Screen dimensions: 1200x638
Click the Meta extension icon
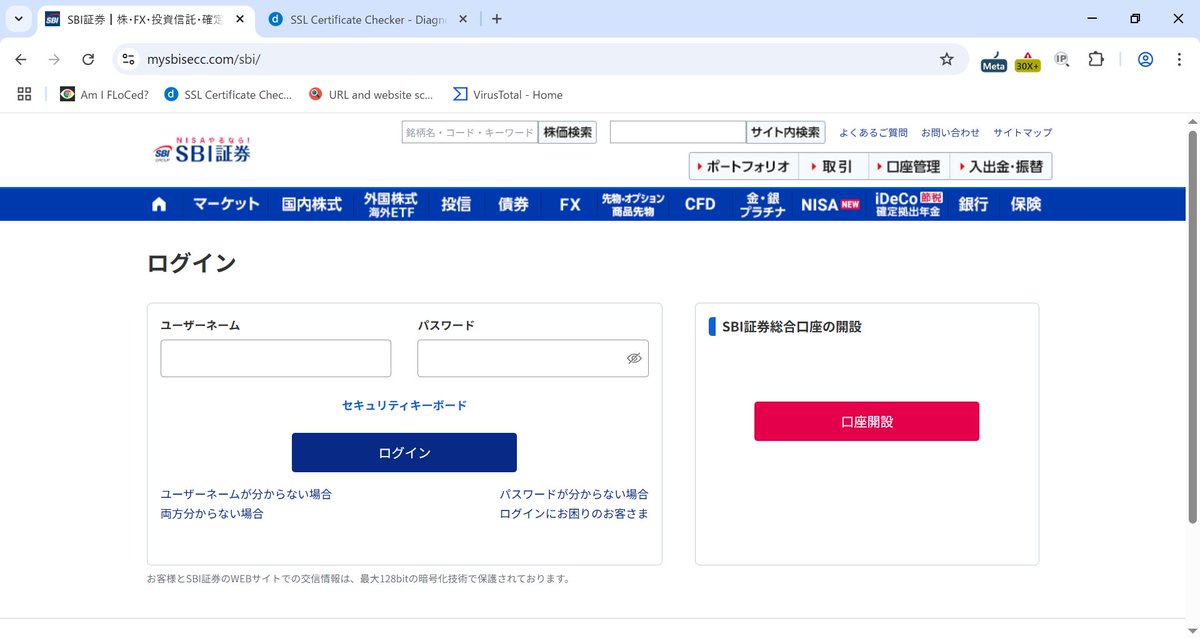click(993, 60)
